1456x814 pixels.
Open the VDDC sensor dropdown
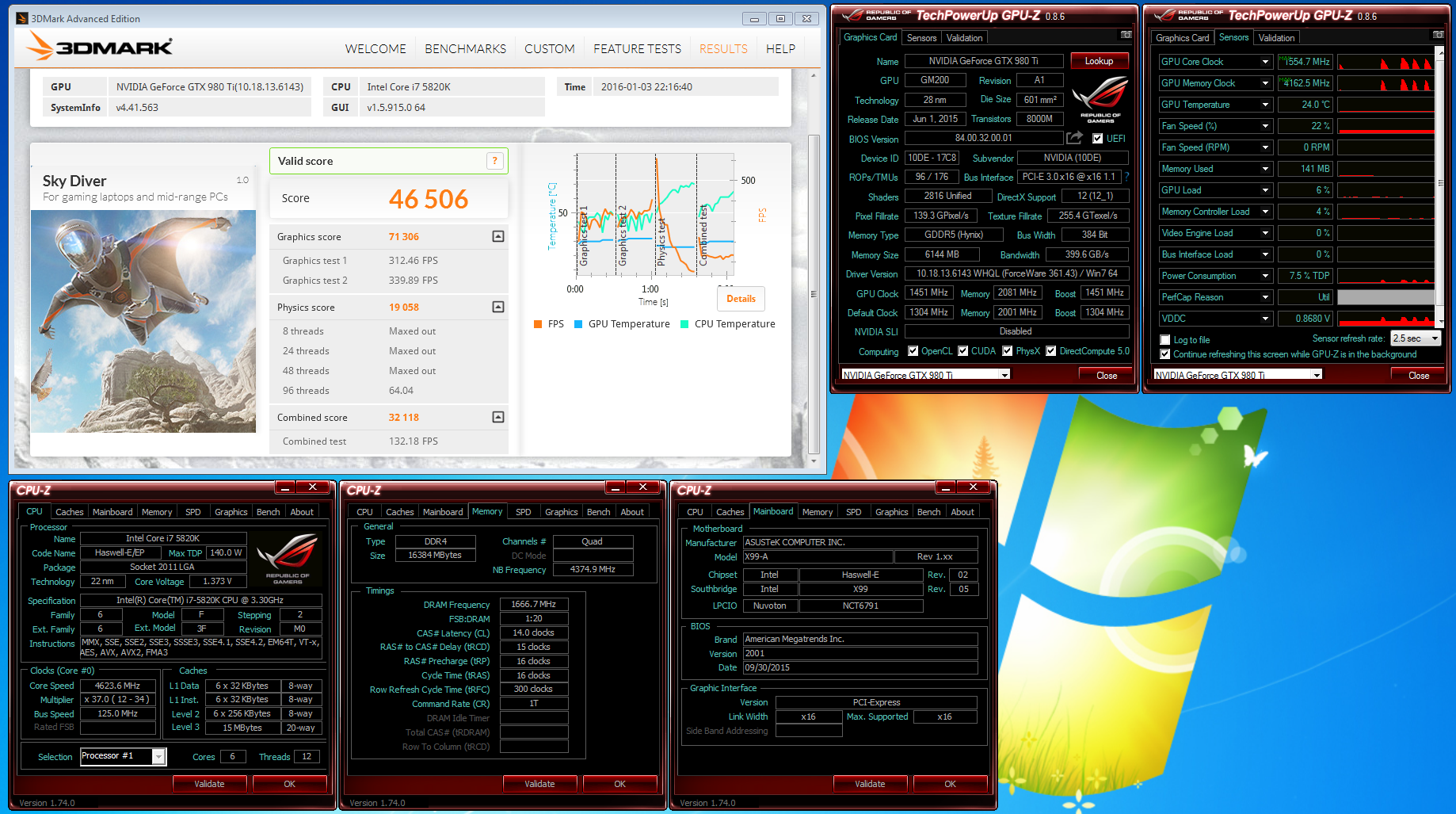(x=1266, y=319)
